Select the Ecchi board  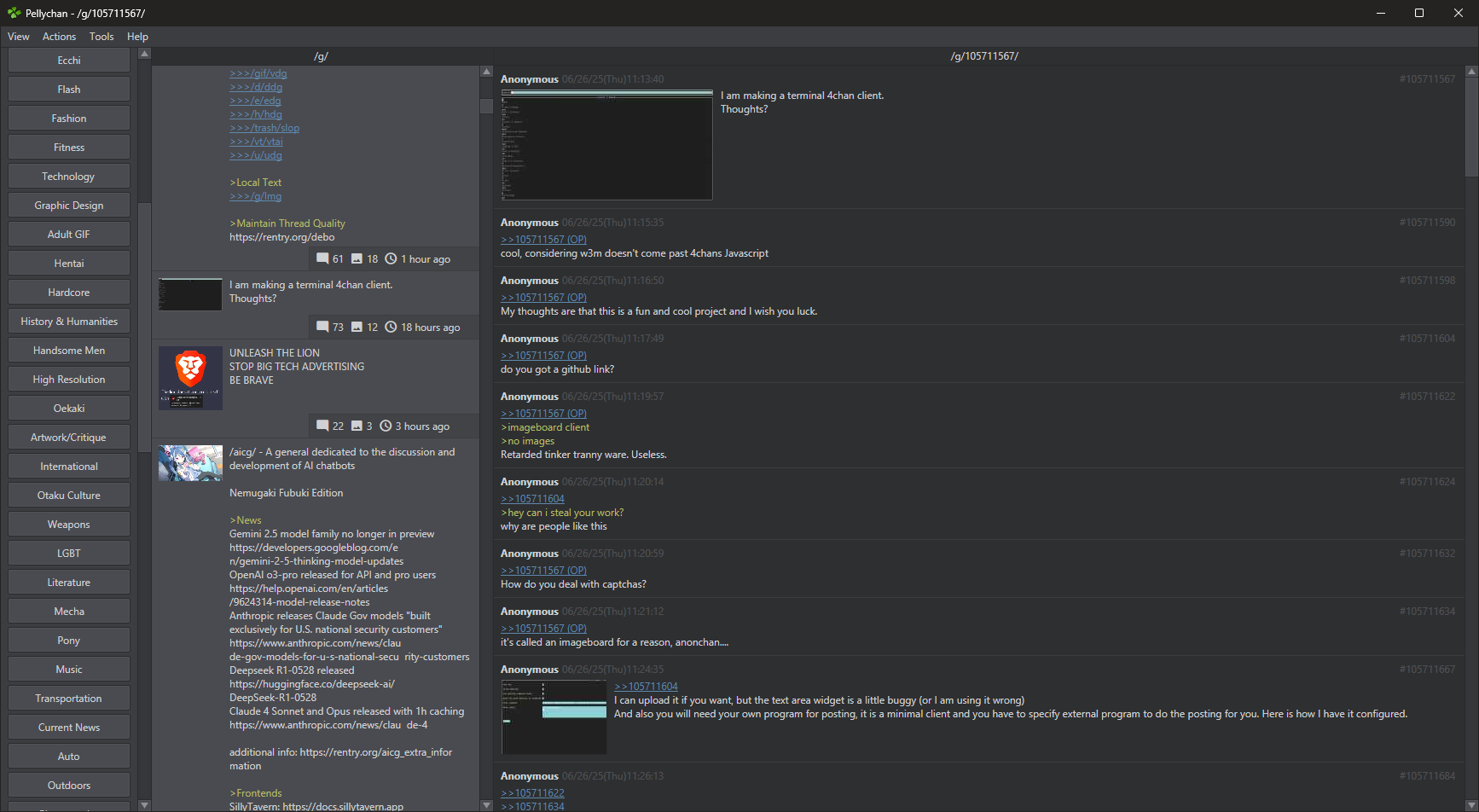pos(69,61)
